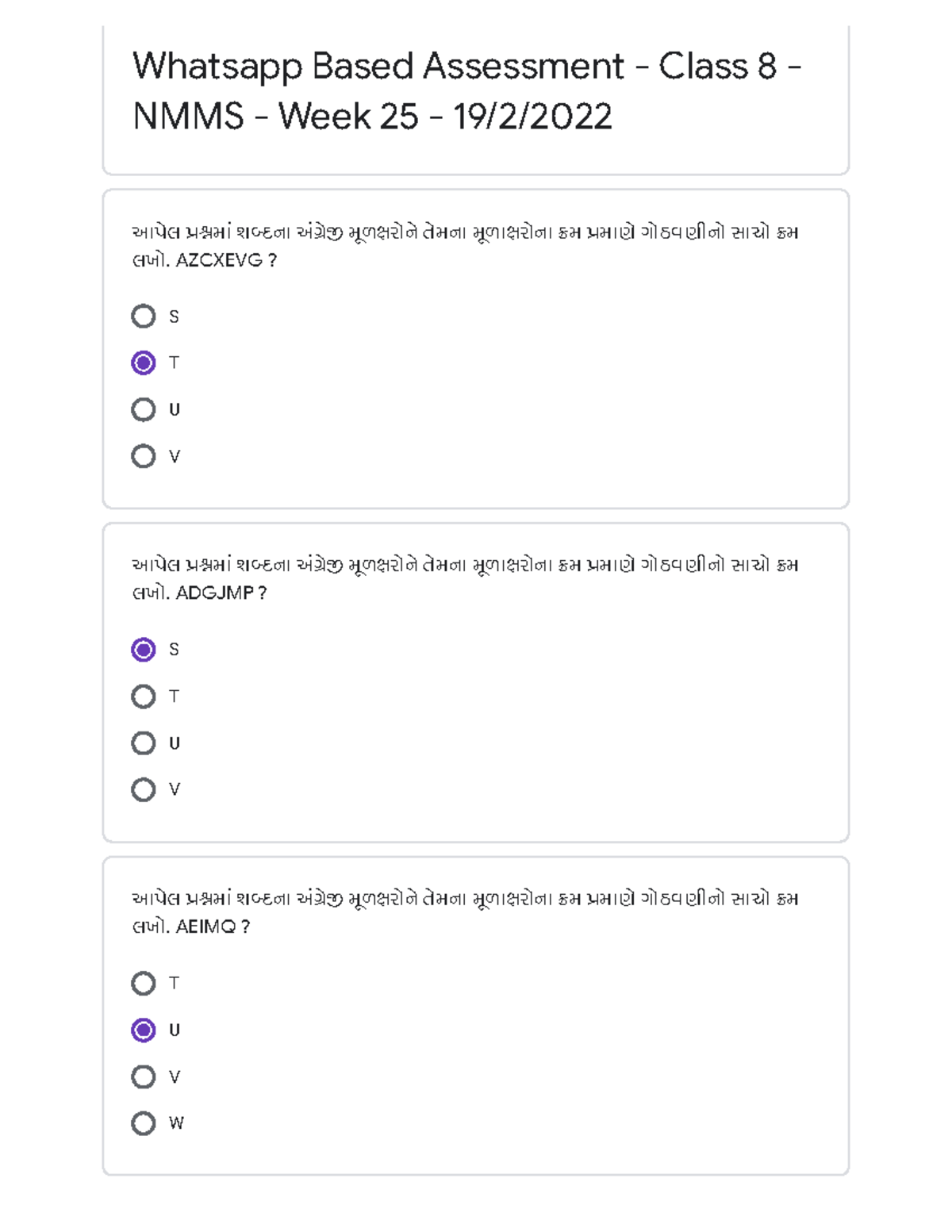Select option U for question ADGJMP
952x1232 pixels.
click(144, 743)
